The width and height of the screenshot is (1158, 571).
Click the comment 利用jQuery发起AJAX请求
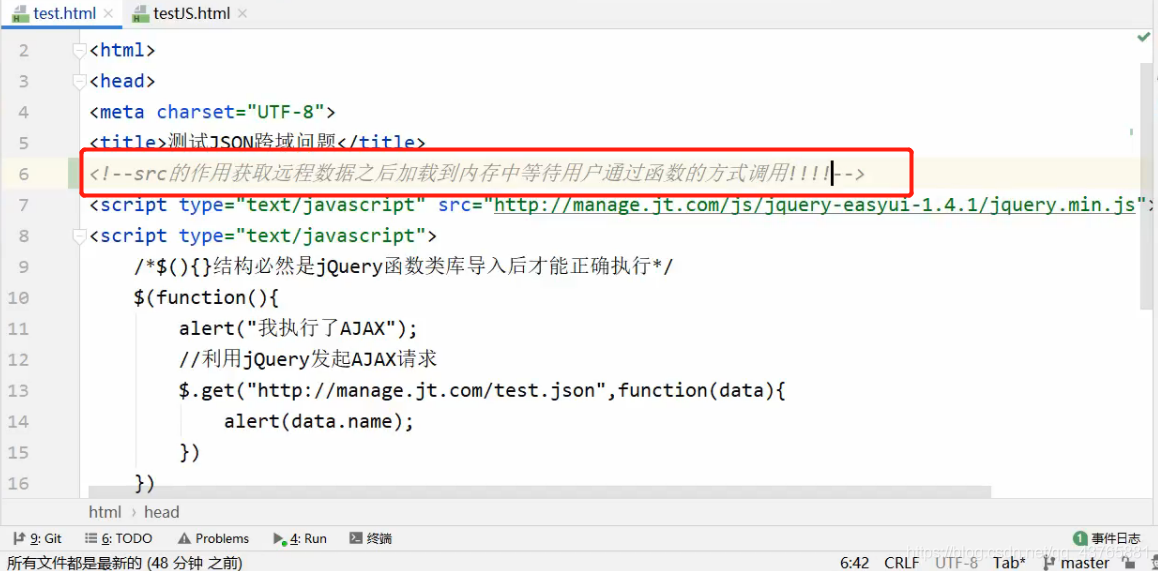[x=309, y=360]
